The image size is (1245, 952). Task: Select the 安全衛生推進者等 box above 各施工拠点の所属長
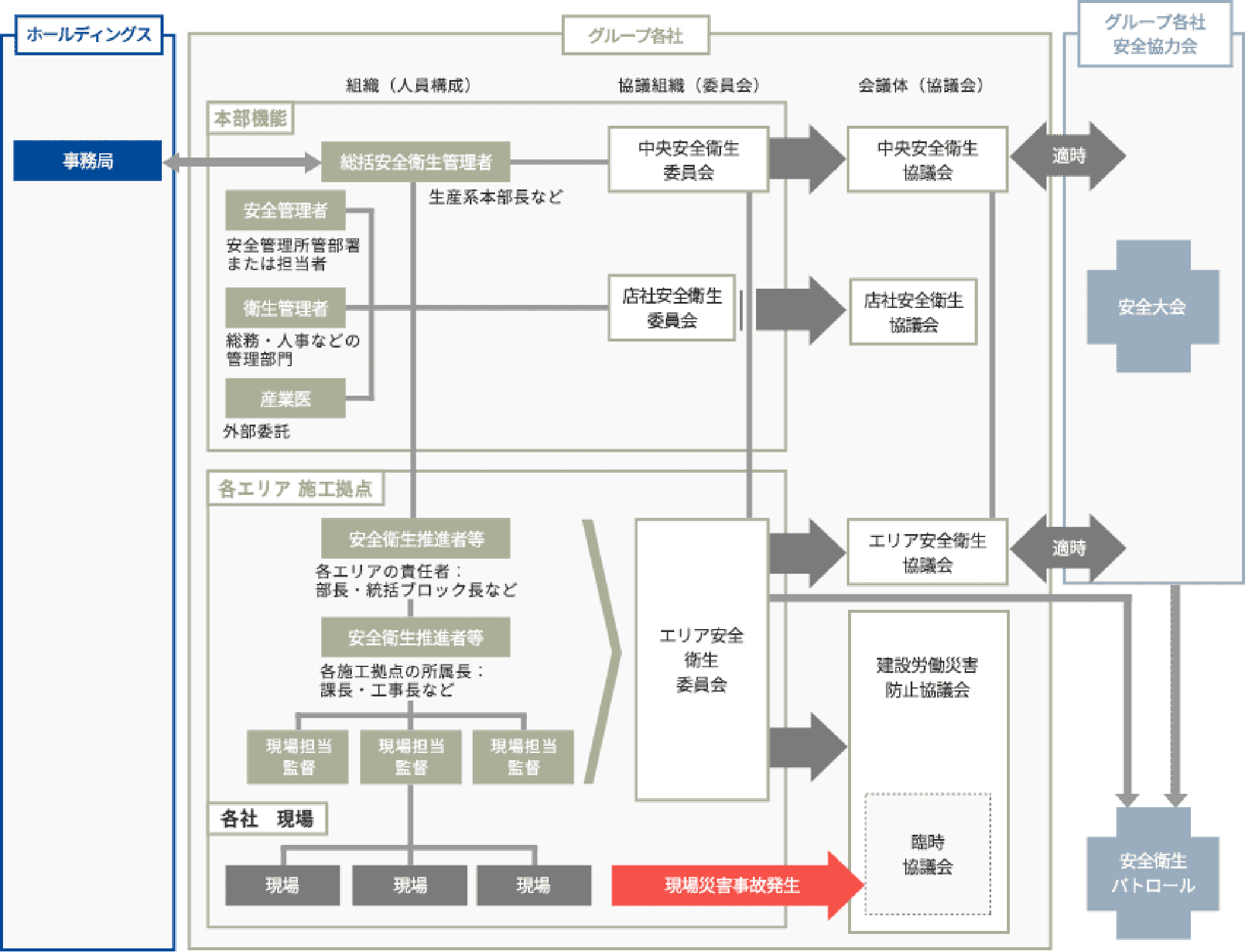(x=416, y=637)
